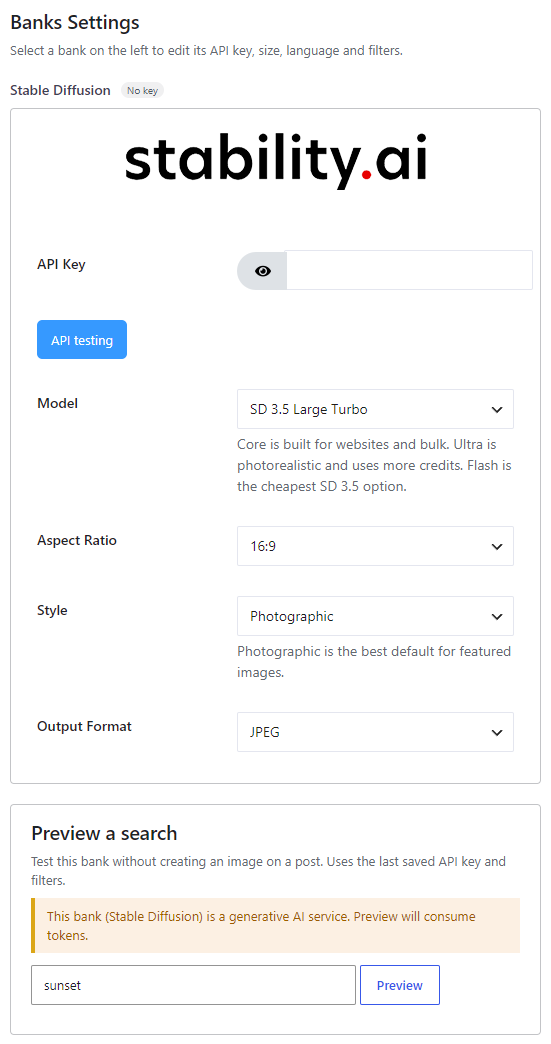Screen dimensions: 551x1044
Task: Click the Output Format label
Action: [x=85, y=726]
